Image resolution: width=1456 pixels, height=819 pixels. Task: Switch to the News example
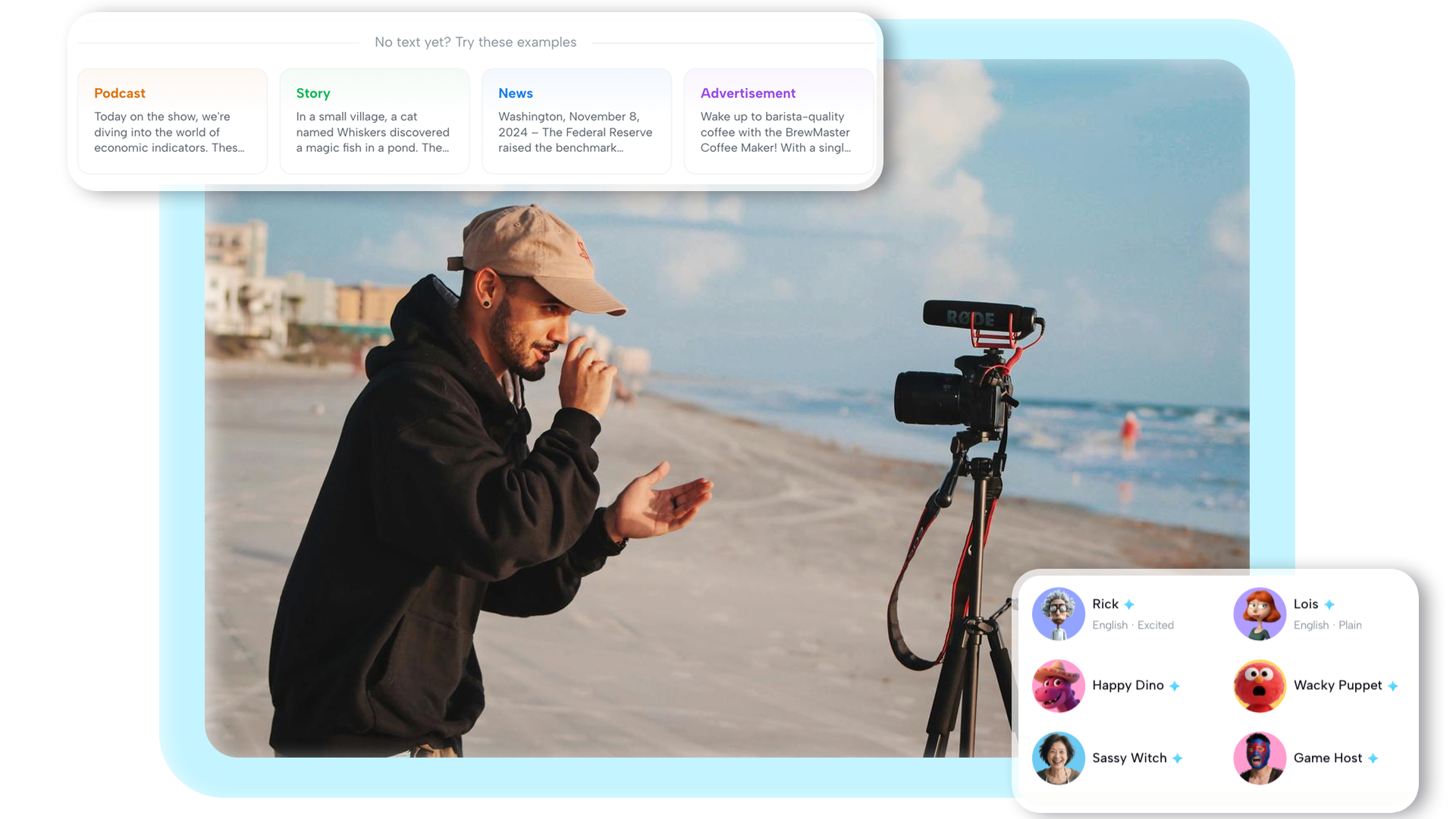click(576, 121)
